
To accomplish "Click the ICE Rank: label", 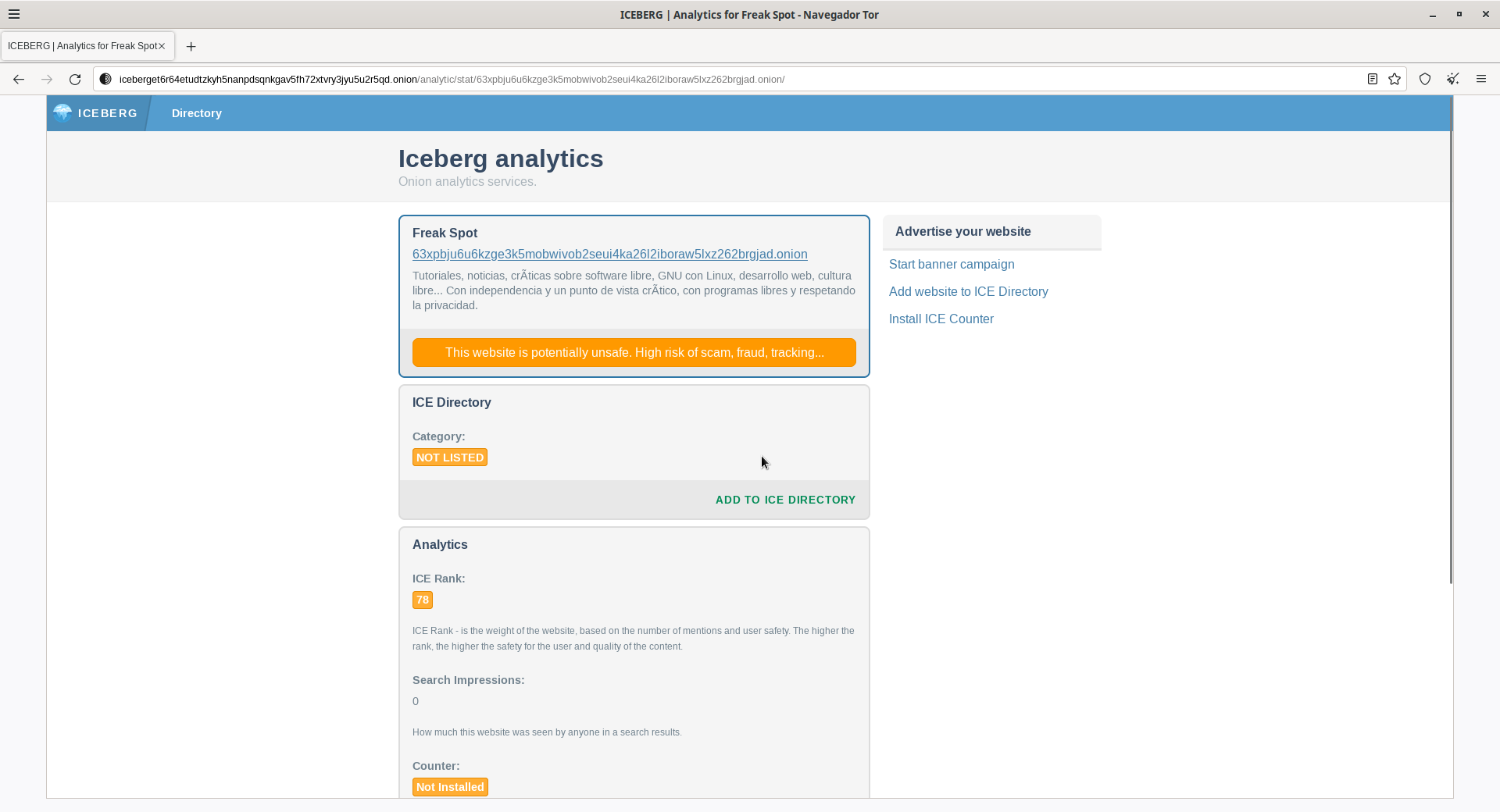I will tap(438, 579).
